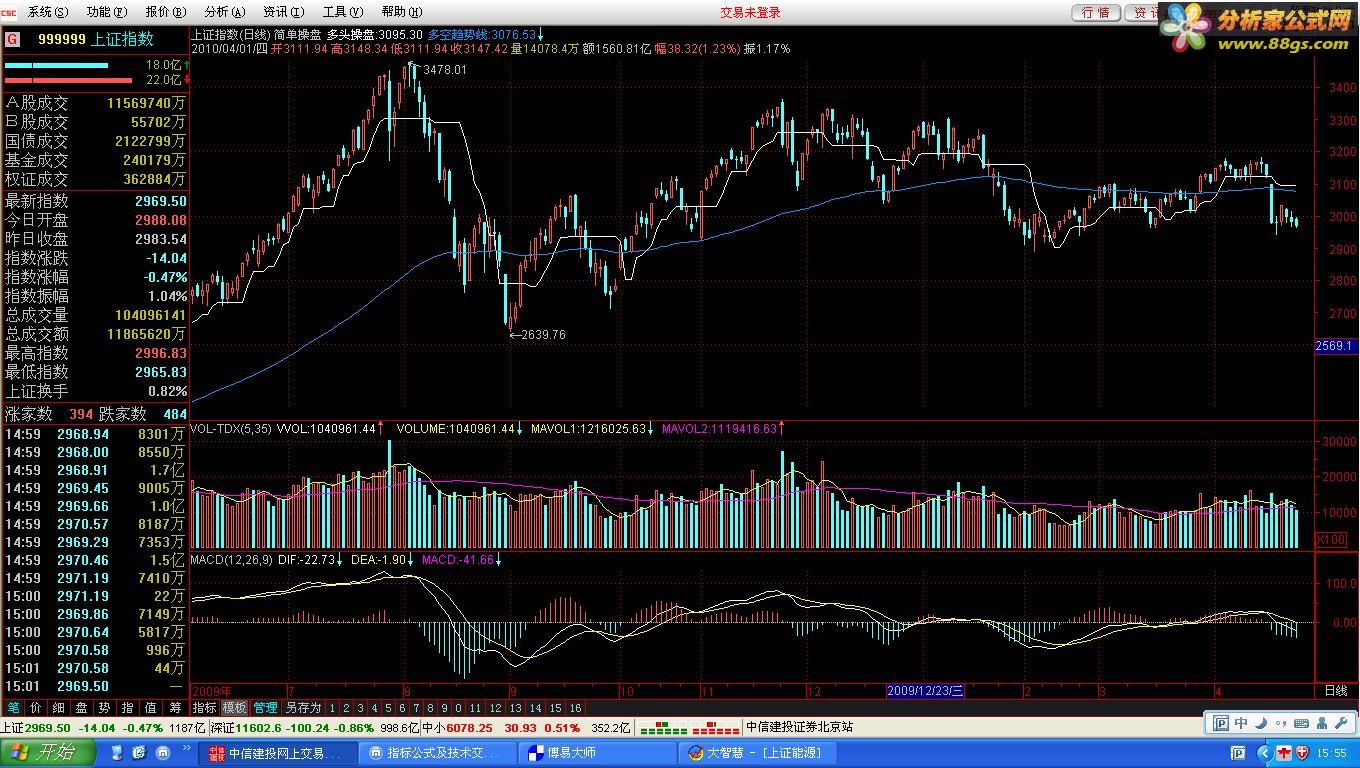The image size is (1360, 768).
Task: Open the 报价(B) menu
Action: [165, 12]
